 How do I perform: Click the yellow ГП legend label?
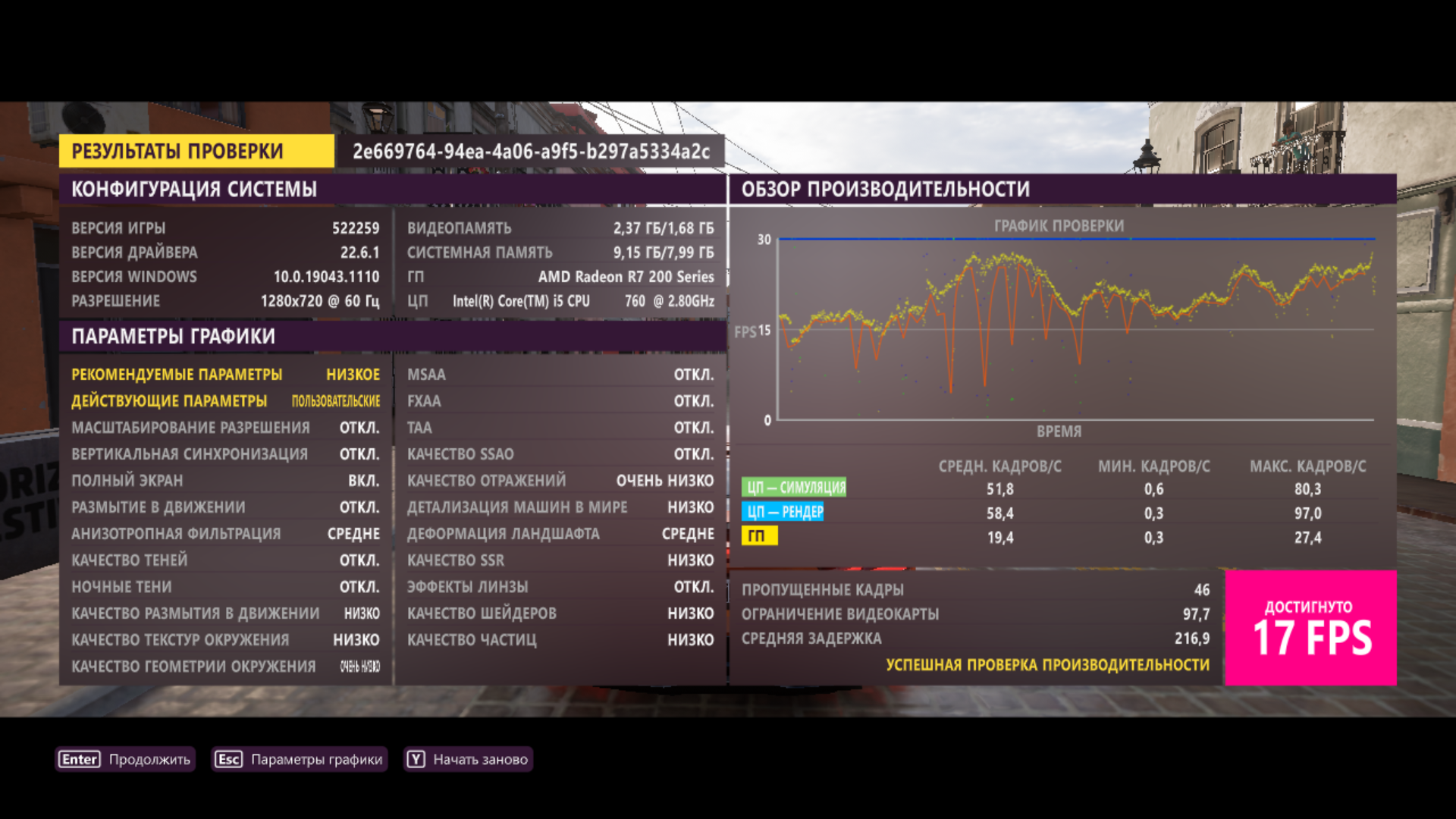[x=759, y=536]
